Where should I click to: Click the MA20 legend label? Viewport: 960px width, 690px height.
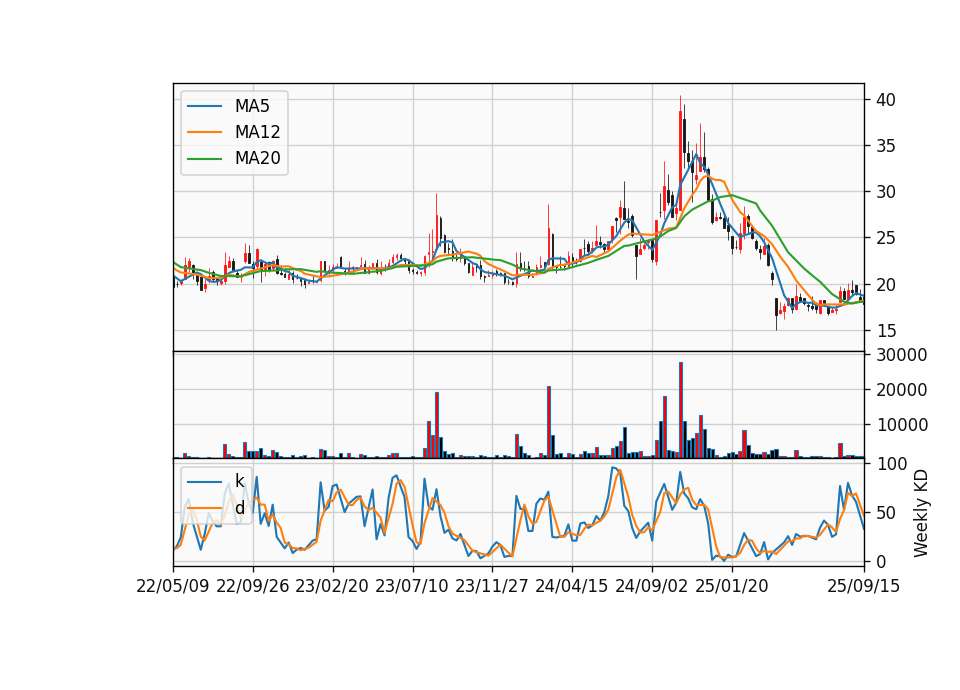coord(257,158)
